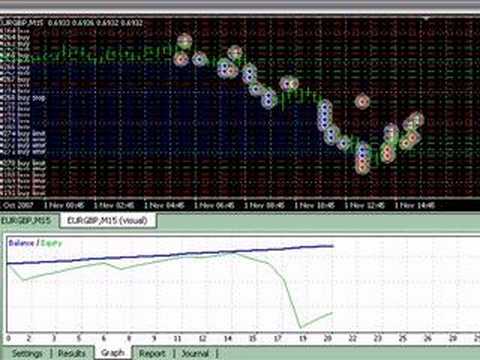Select the EURGBP,M15 (visual) chart tab
Viewport: 480px width, 360px height.
107,221
